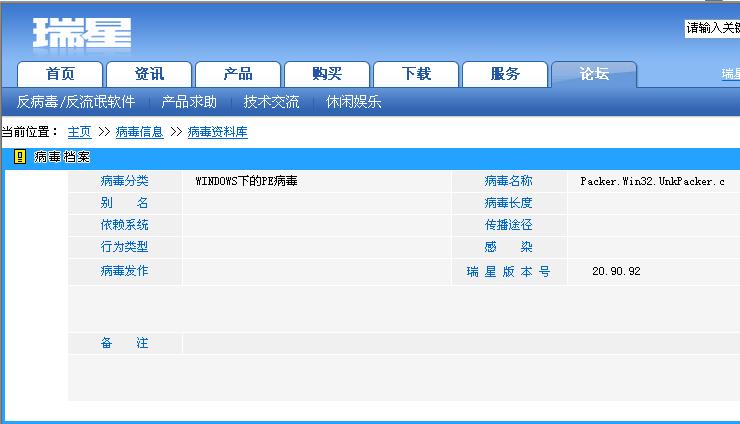Click the Rising (瑞星) logo

pyautogui.click(x=82, y=33)
